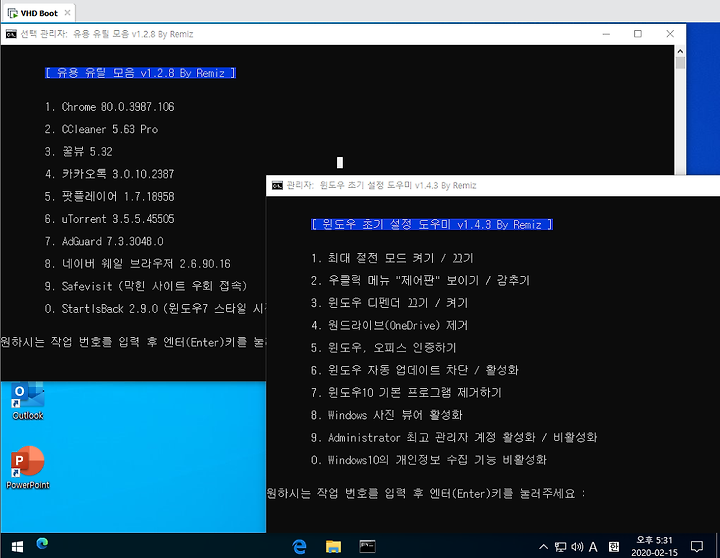Image resolution: width=720 pixels, height=558 pixels.
Task: Click 윈도우 자동 업데이트 차단 line
Action: click(414, 370)
